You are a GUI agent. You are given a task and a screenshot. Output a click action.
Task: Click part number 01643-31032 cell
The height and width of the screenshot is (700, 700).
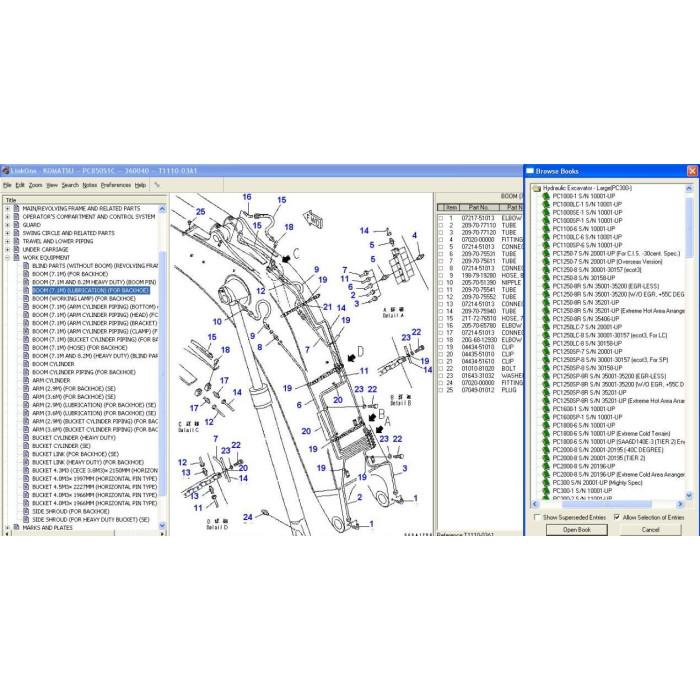(479, 376)
